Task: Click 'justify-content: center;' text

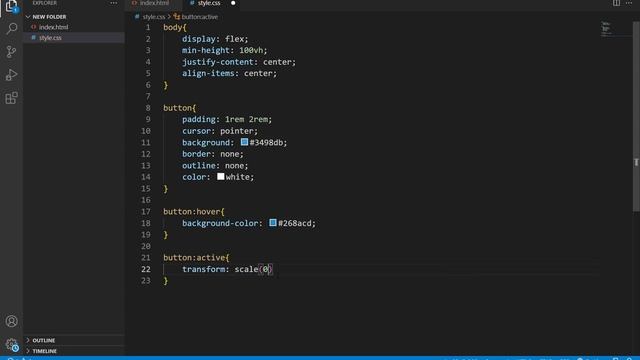Action: pyautogui.click(x=239, y=62)
